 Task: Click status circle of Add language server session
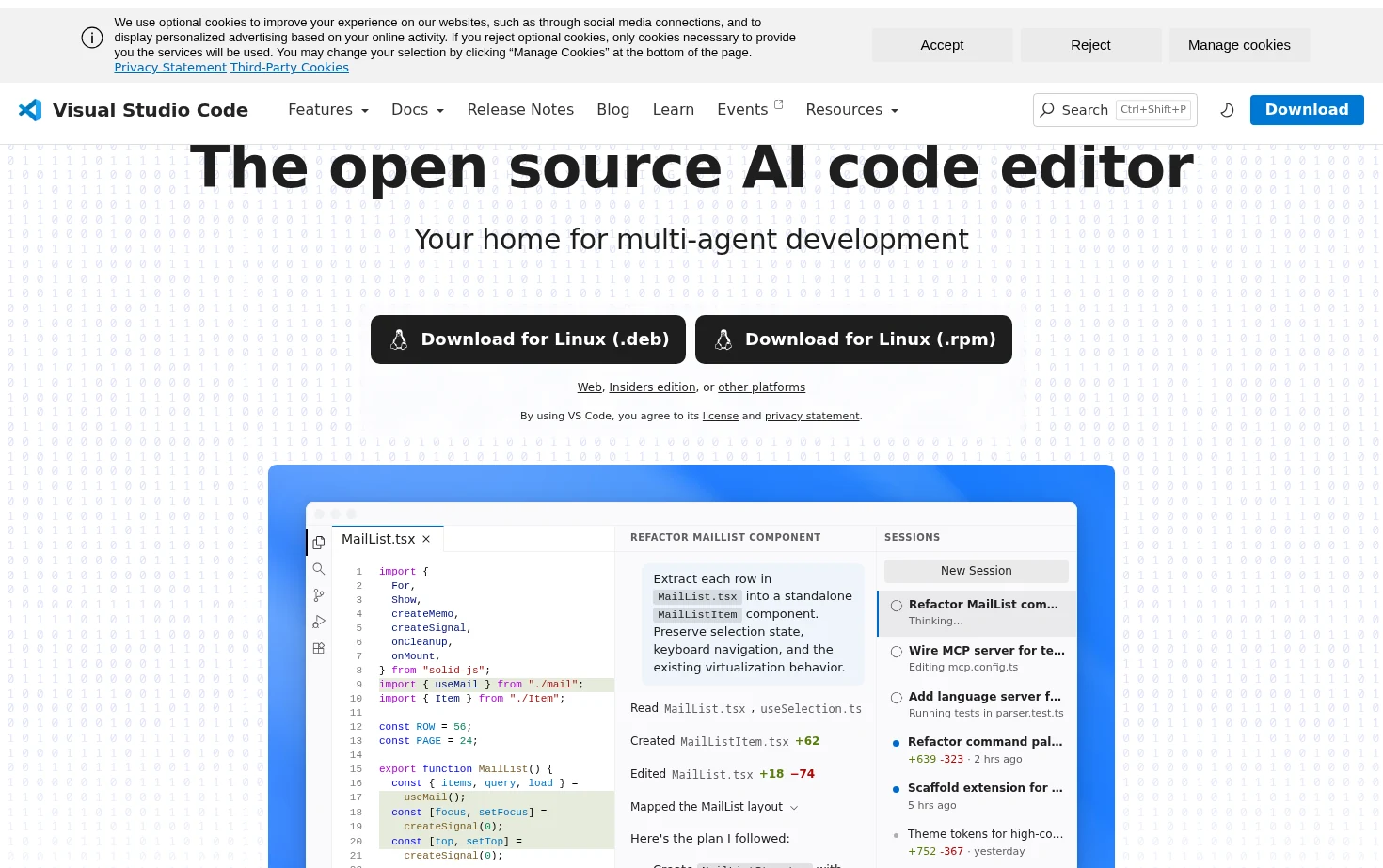click(897, 698)
